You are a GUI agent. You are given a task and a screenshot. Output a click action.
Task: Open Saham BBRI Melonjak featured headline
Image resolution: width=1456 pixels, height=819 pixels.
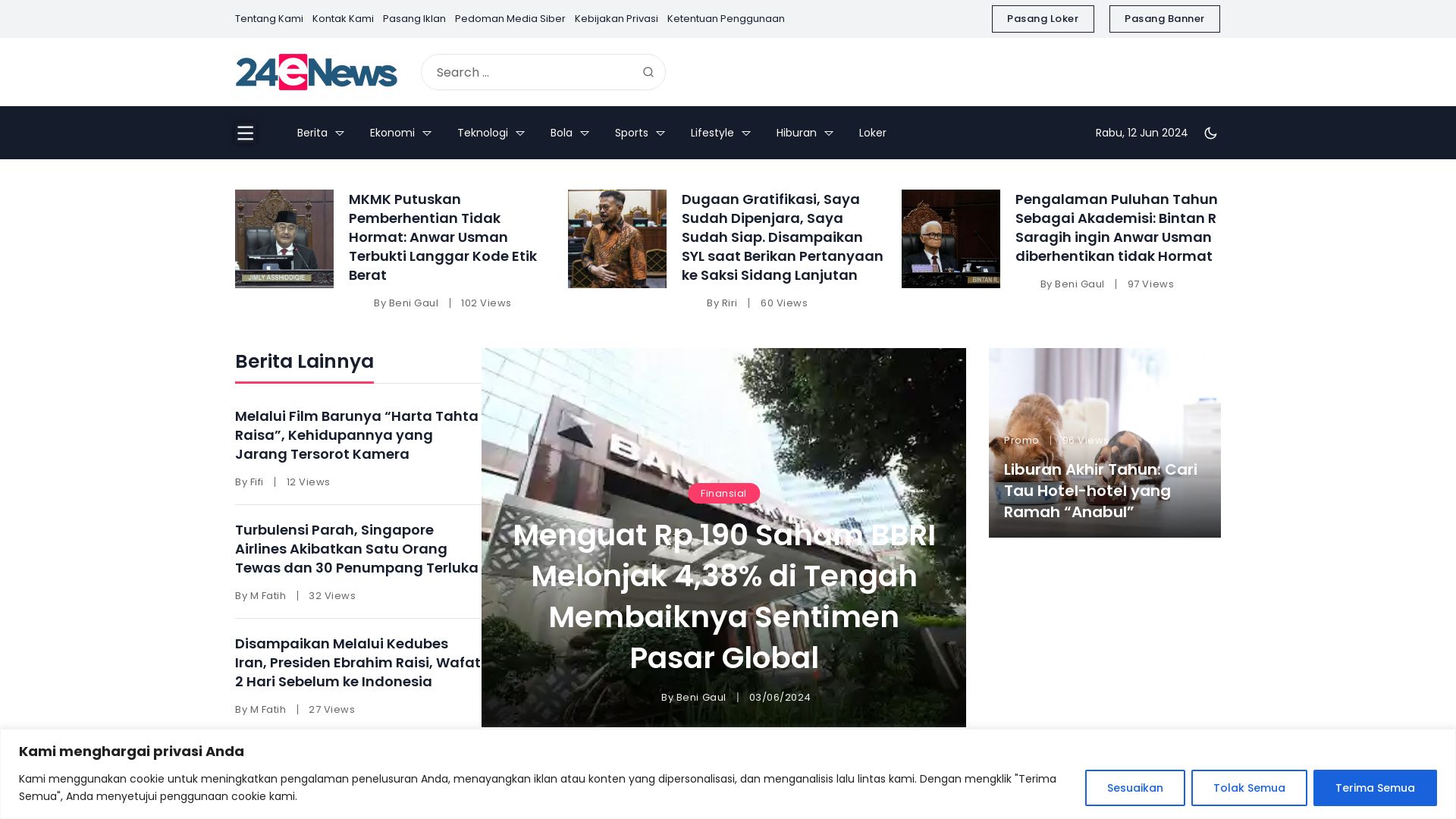(723, 597)
